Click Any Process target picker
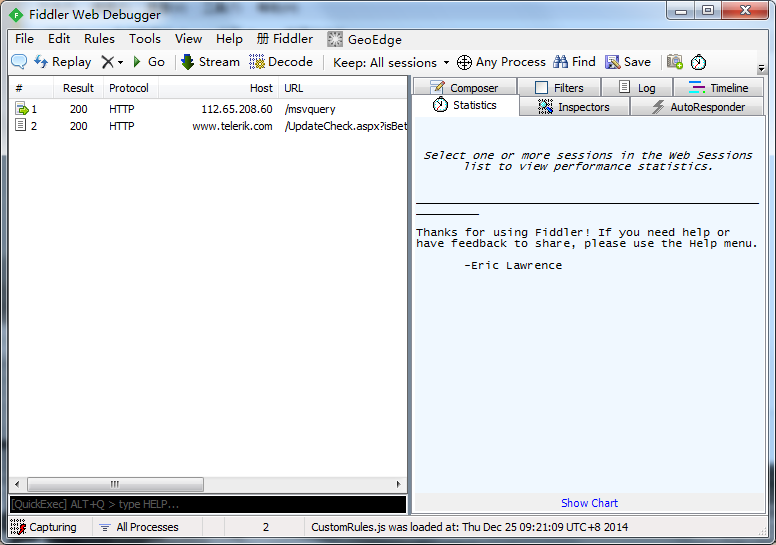Image resolution: width=776 pixels, height=545 pixels. pos(501,62)
